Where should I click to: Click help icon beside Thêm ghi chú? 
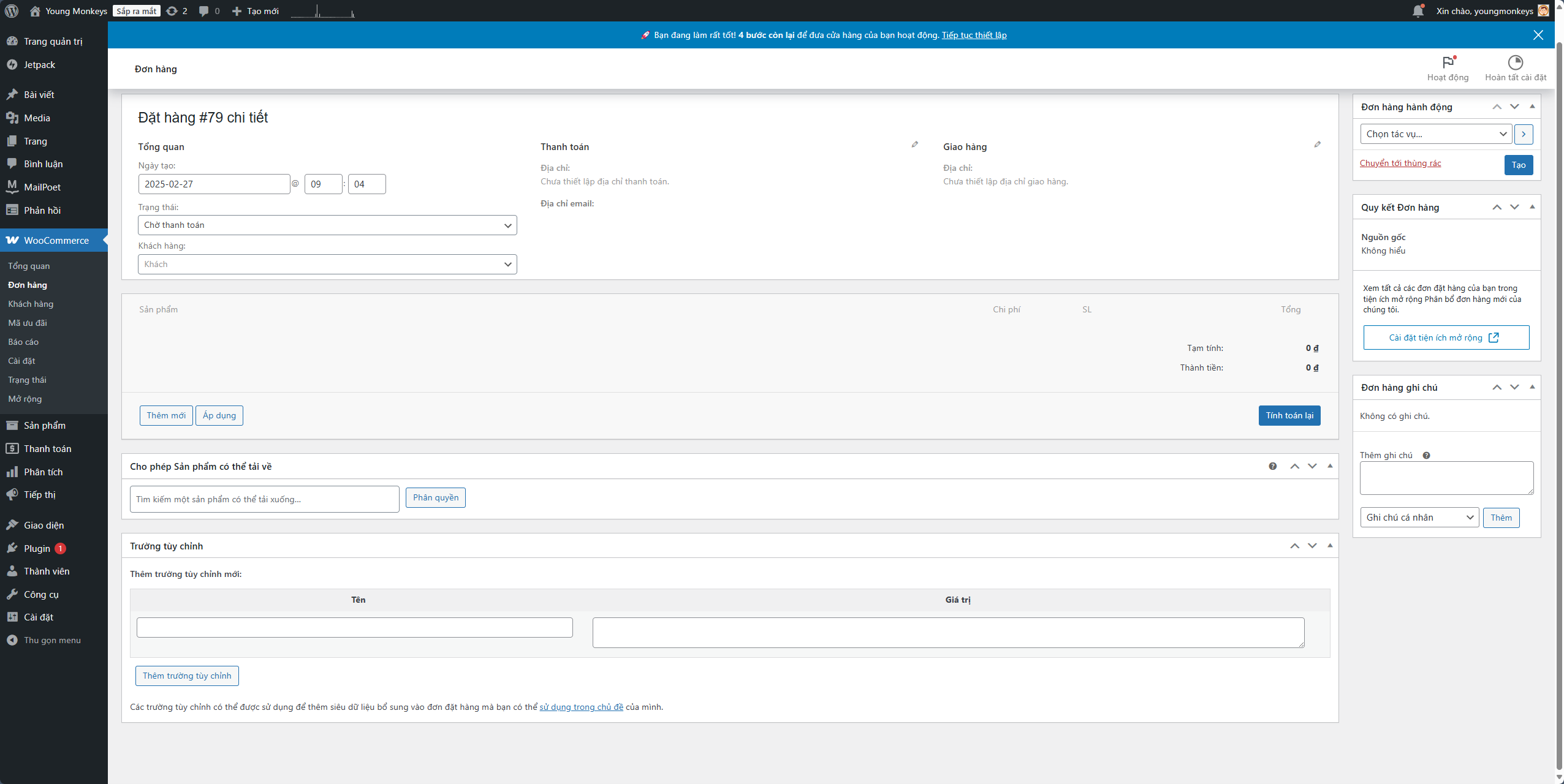[1426, 456]
